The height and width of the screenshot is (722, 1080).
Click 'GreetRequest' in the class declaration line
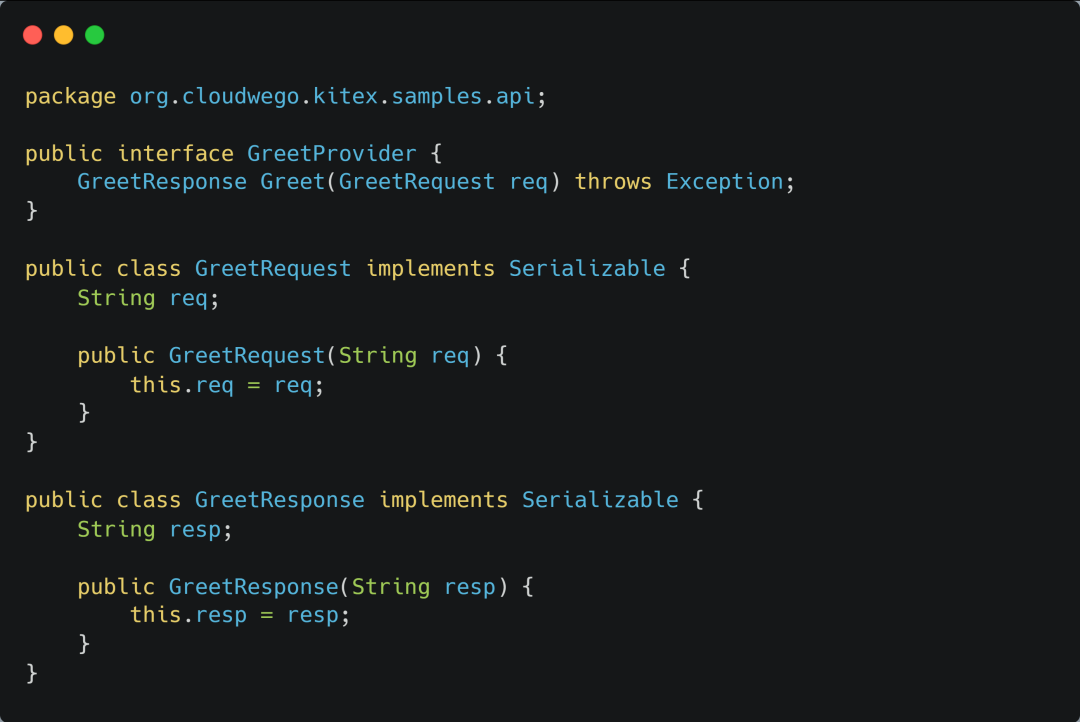pos(273,269)
